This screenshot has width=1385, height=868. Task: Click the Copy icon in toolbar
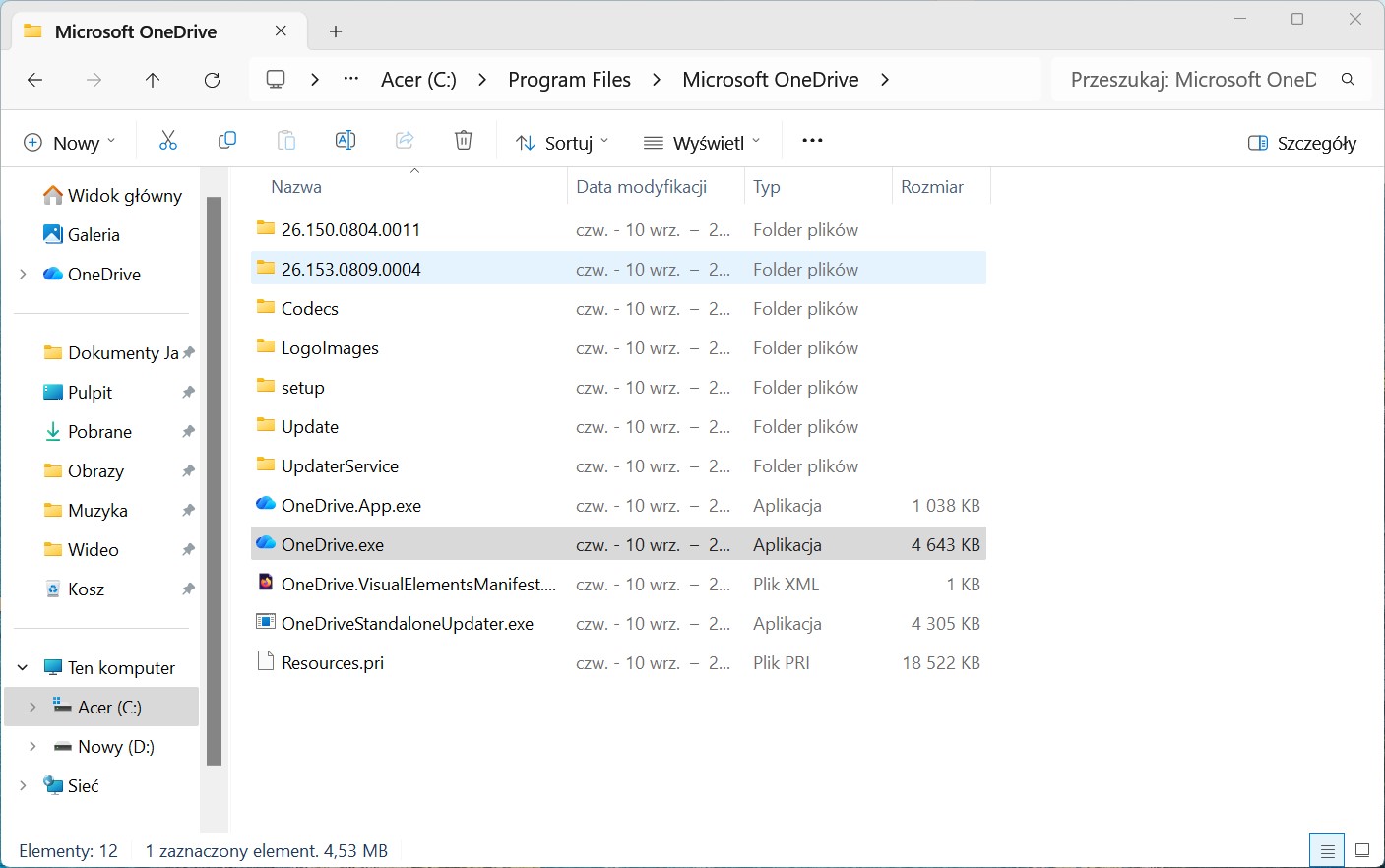coord(227,141)
